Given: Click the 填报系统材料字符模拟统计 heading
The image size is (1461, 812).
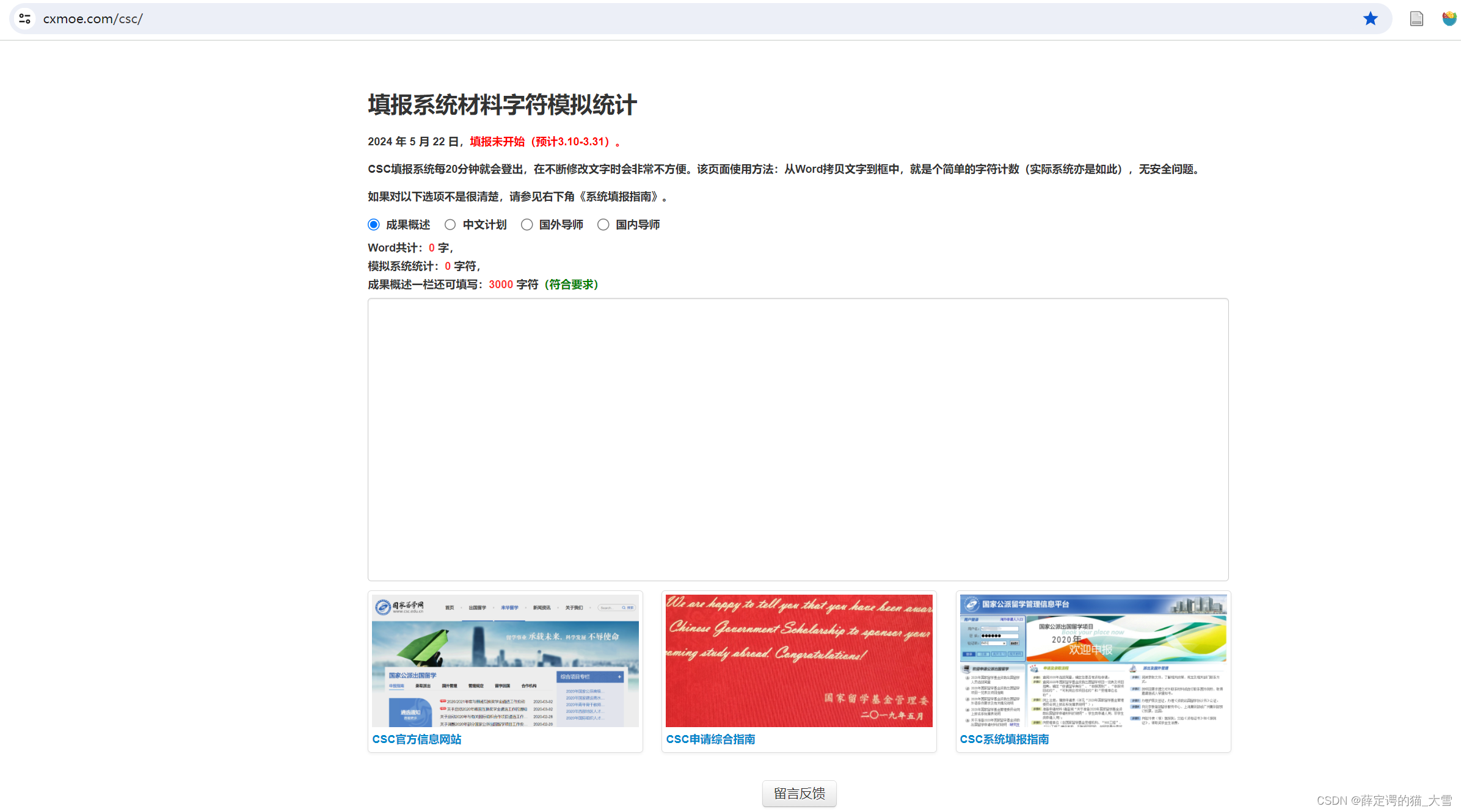Looking at the screenshot, I should click(x=502, y=105).
